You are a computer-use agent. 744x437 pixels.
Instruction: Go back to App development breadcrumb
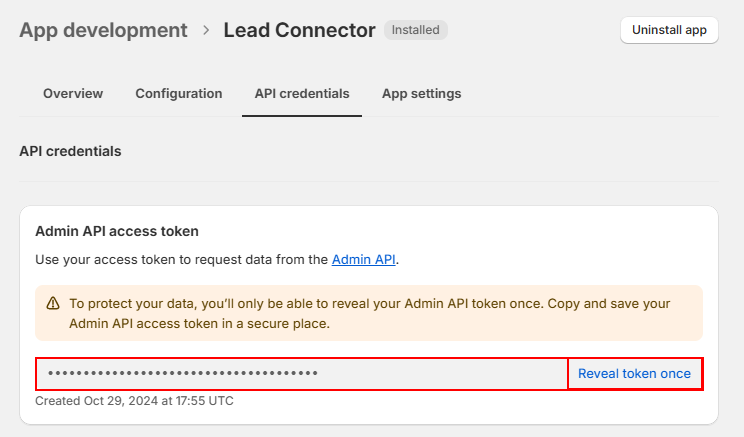pyautogui.click(x=103, y=30)
